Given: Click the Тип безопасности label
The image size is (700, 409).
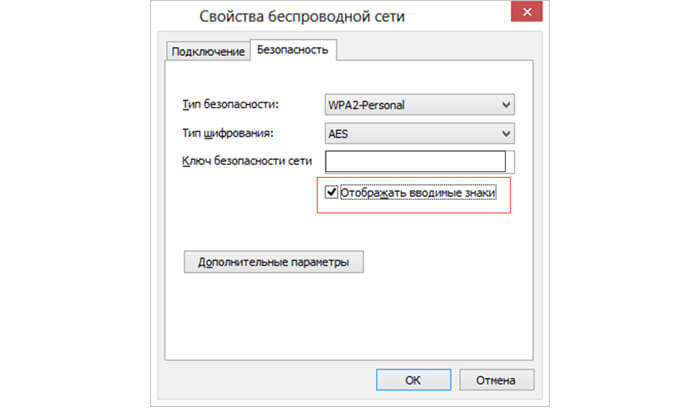Looking at the screenshot, I should pos(231,104).
